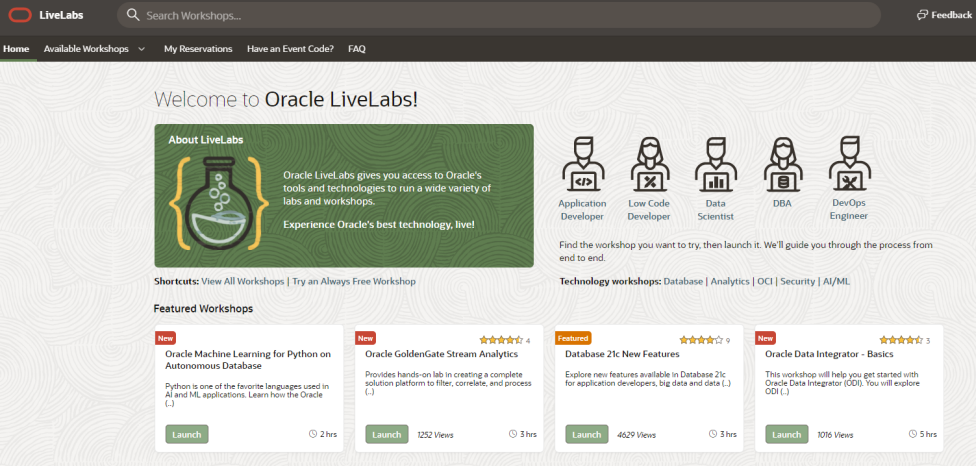Viewport: 976px width, 466px height.
Task: Open the OCI technology workshops link
Action: (765, 281)
